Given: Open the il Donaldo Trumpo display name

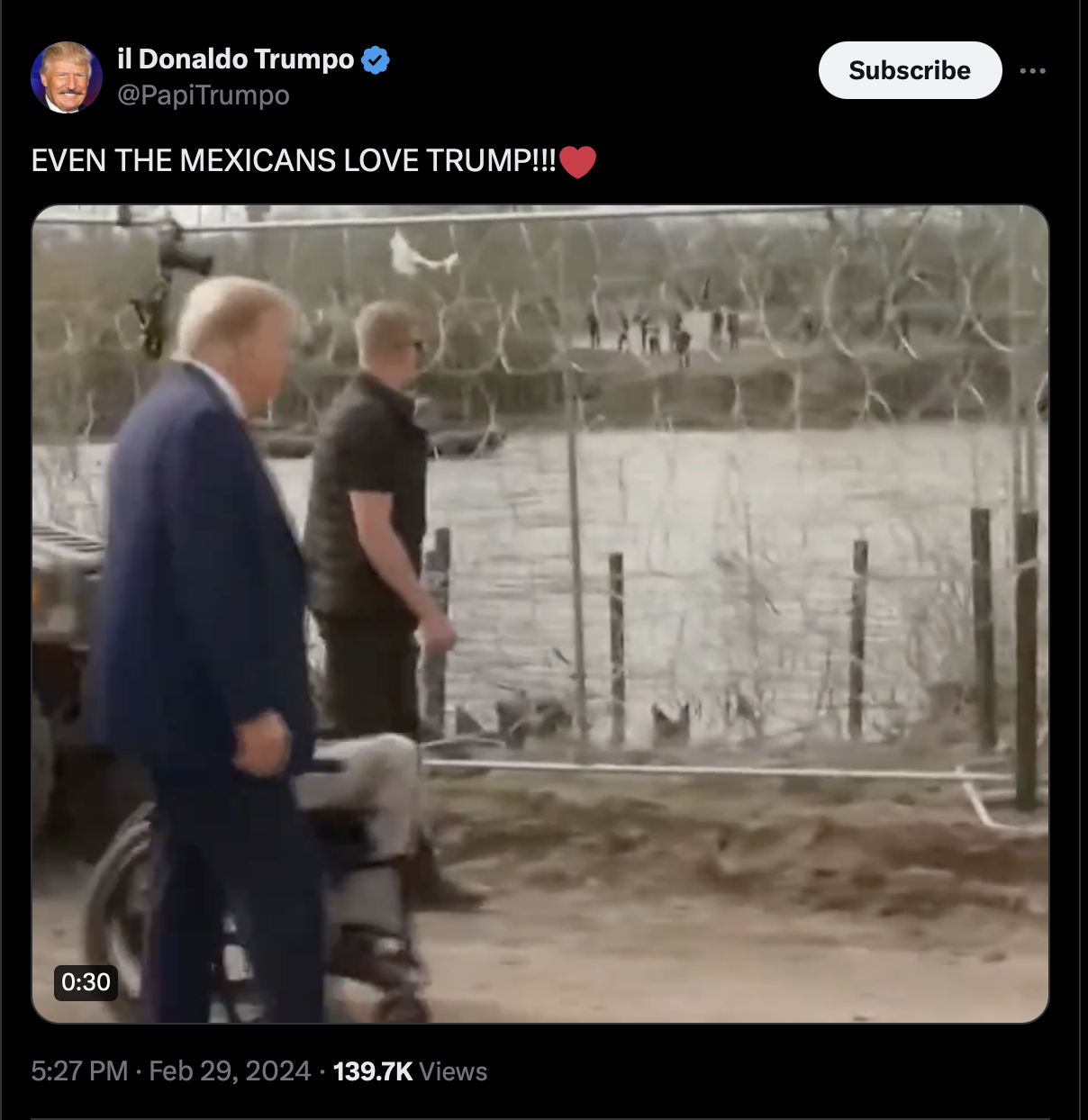Looking at the screenshot, I should pyautogui.click(x=236, y=59).
